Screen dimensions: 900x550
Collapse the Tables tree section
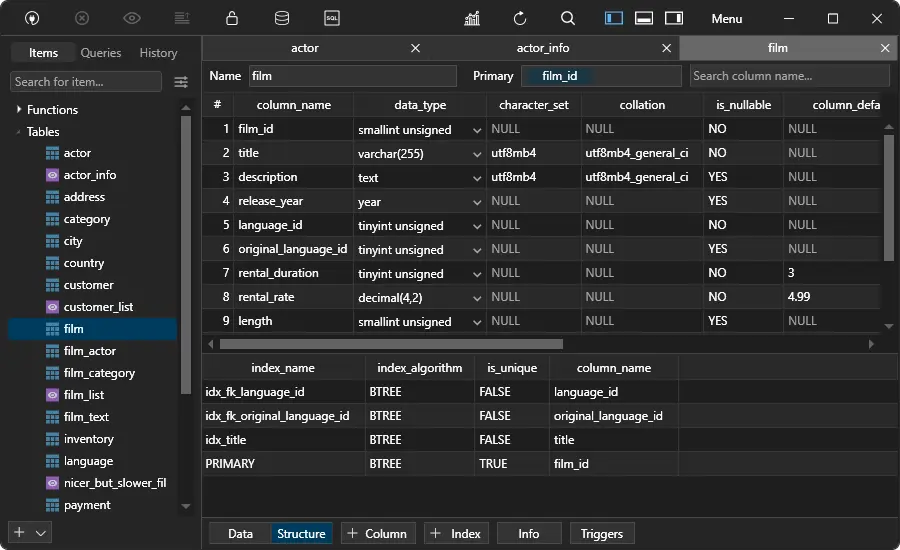(x=18, y=132)
